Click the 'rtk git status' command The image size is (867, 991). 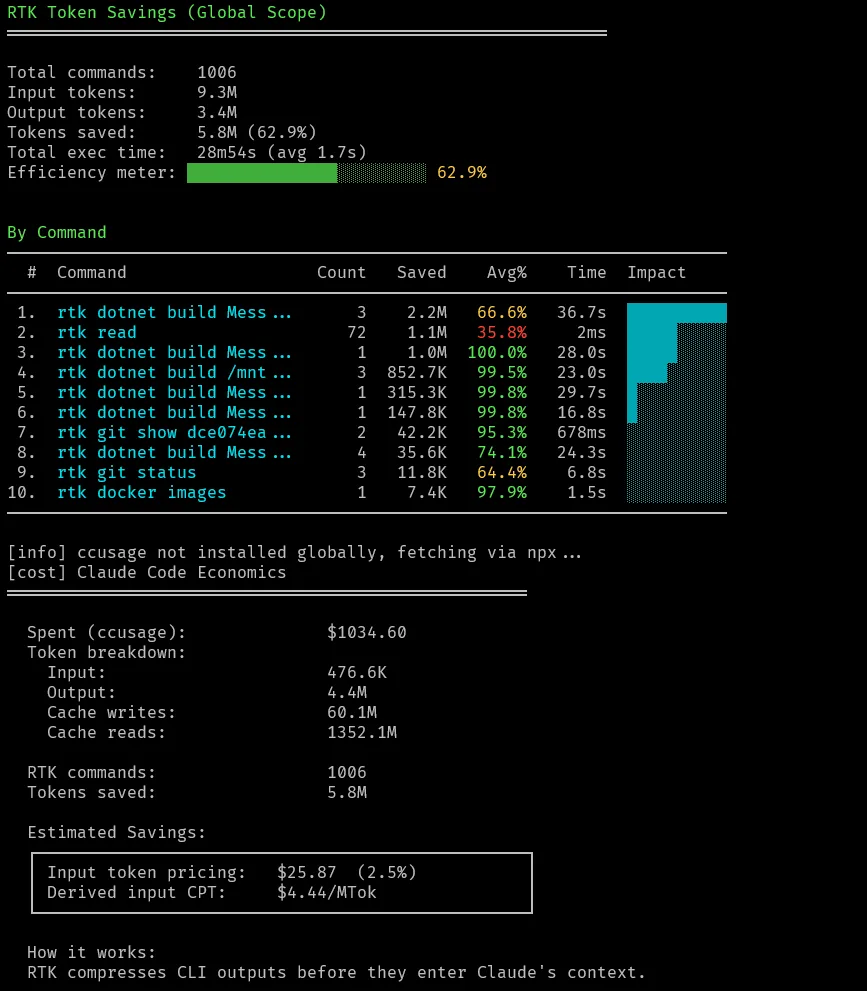pyautogui.click(x=126, y=472)
